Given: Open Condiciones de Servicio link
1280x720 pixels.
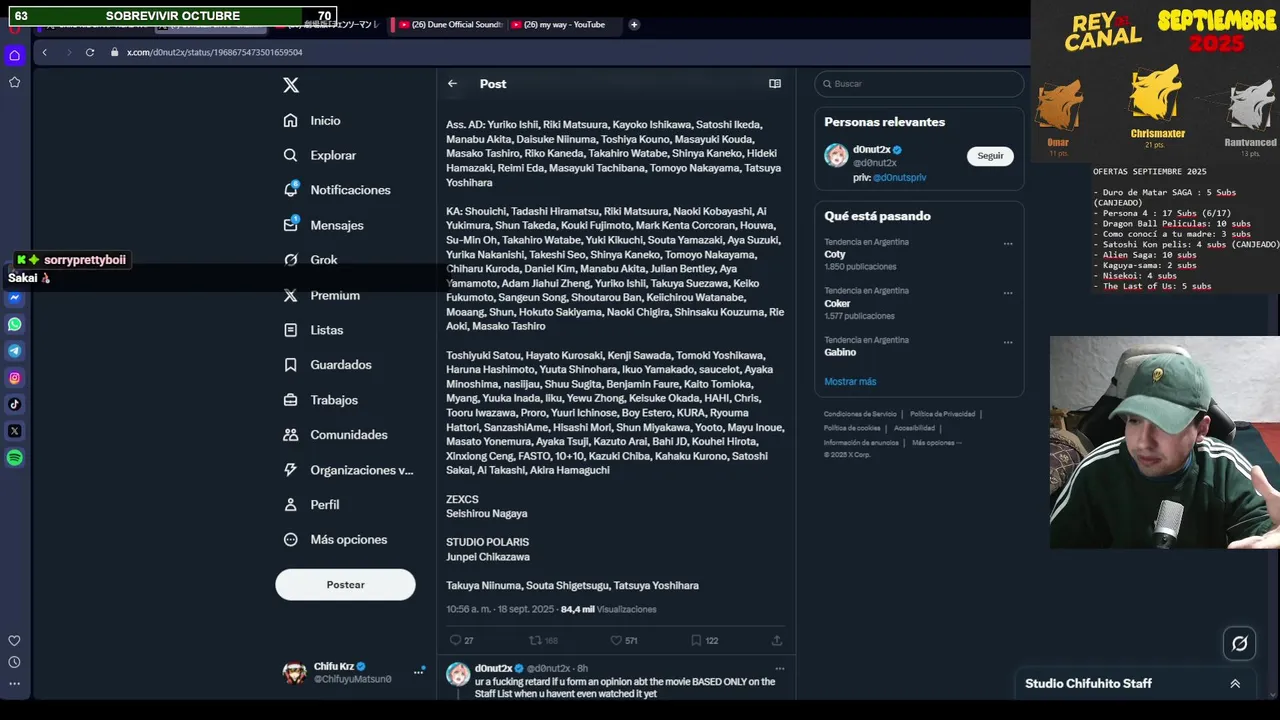Looking at the screenshot, I should click(x=860, y=414).
